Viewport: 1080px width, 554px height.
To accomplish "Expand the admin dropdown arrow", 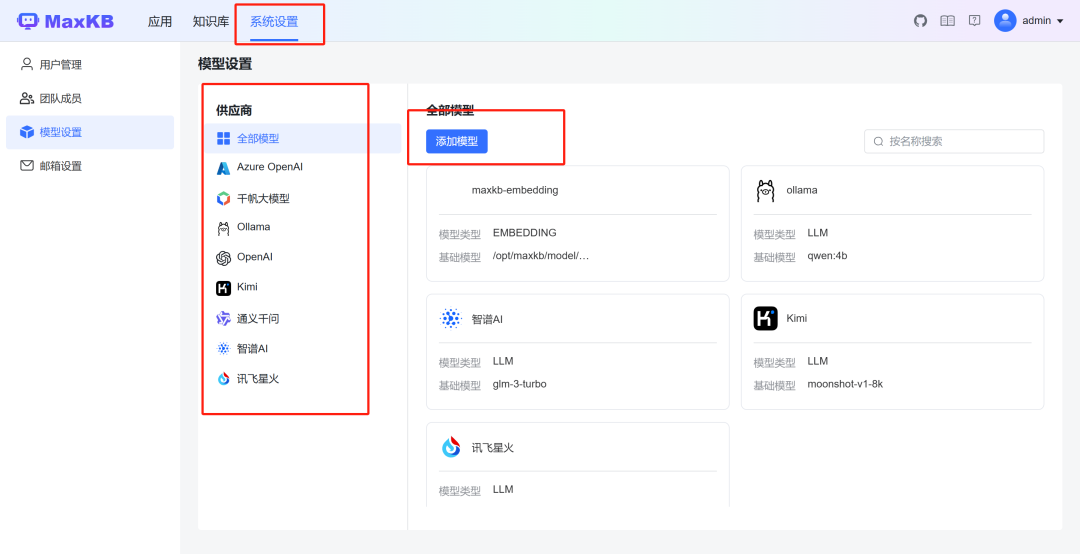I will [x=1060, y=21].
